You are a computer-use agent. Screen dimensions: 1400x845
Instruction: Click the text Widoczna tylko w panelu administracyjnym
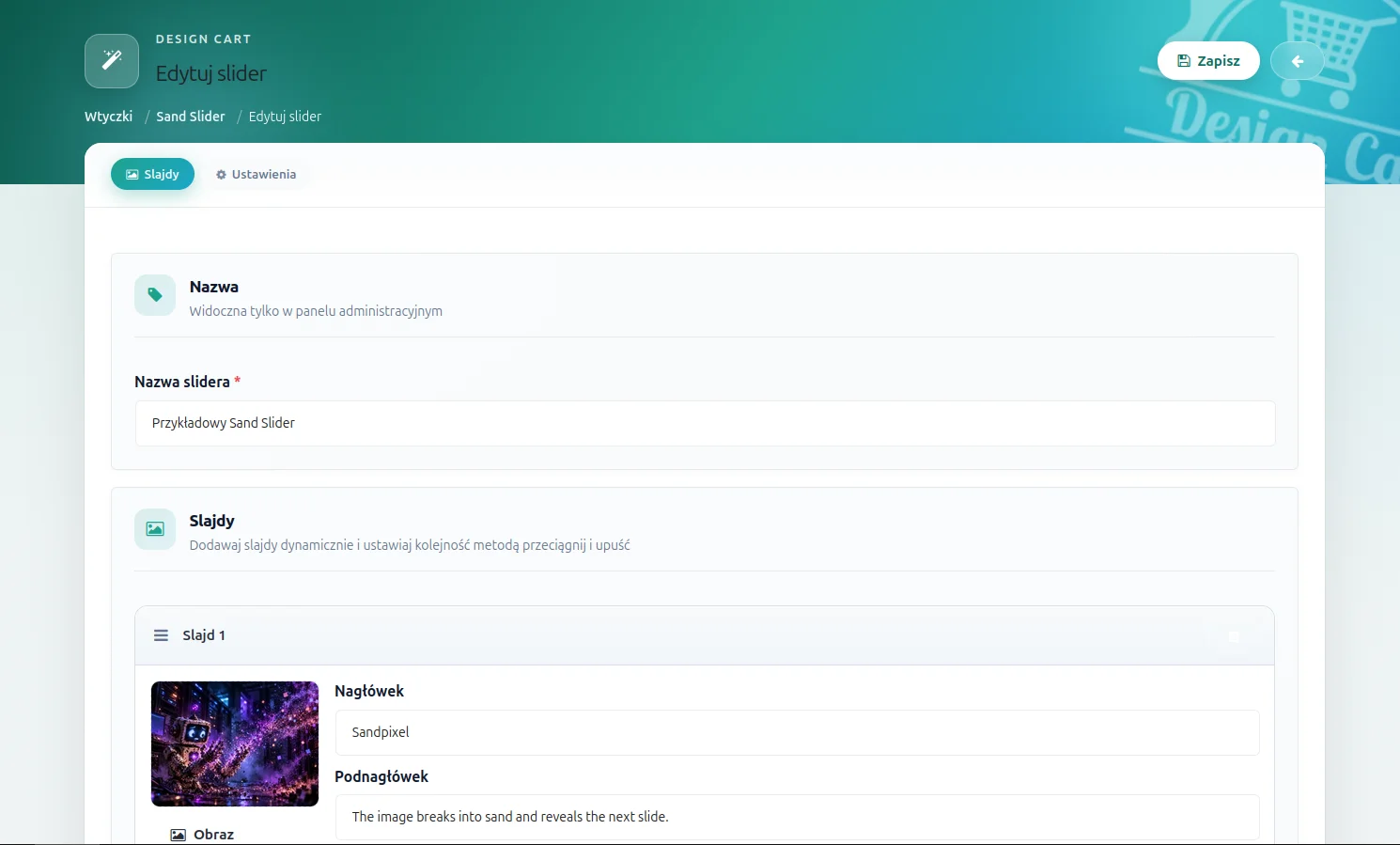coord(316,311)
